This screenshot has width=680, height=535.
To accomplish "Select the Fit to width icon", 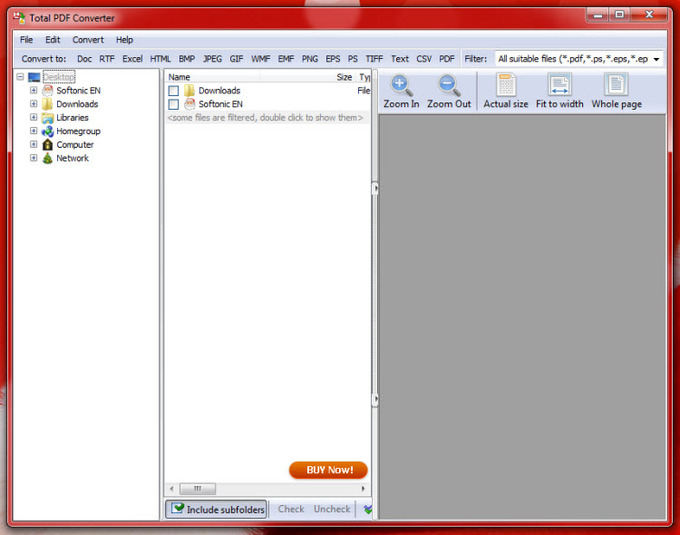I will pyautogui.click(x=559, y=85).
